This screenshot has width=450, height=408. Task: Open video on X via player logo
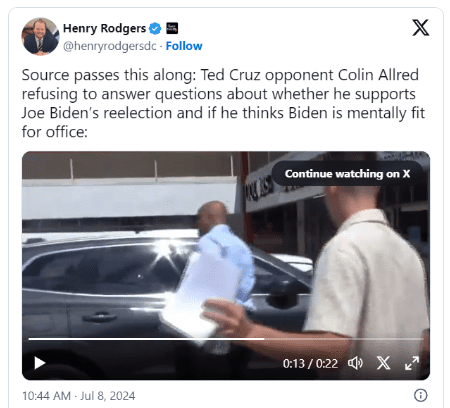point(383,363)
